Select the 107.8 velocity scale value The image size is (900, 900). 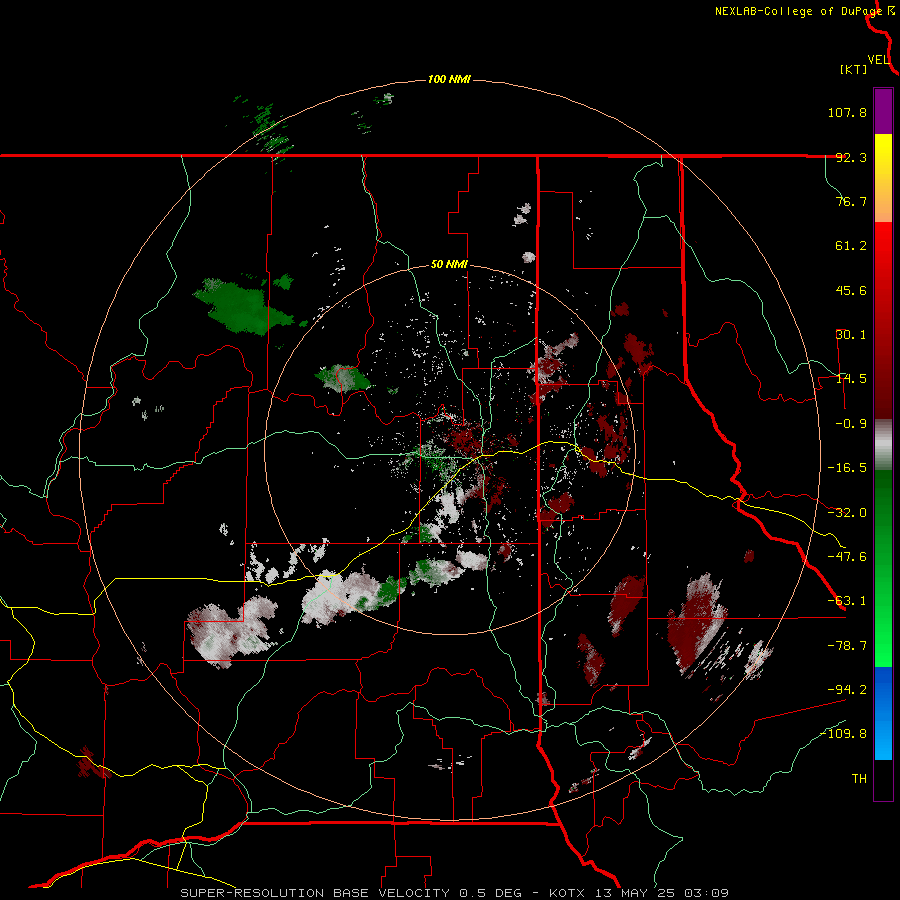tap(847, 112)
